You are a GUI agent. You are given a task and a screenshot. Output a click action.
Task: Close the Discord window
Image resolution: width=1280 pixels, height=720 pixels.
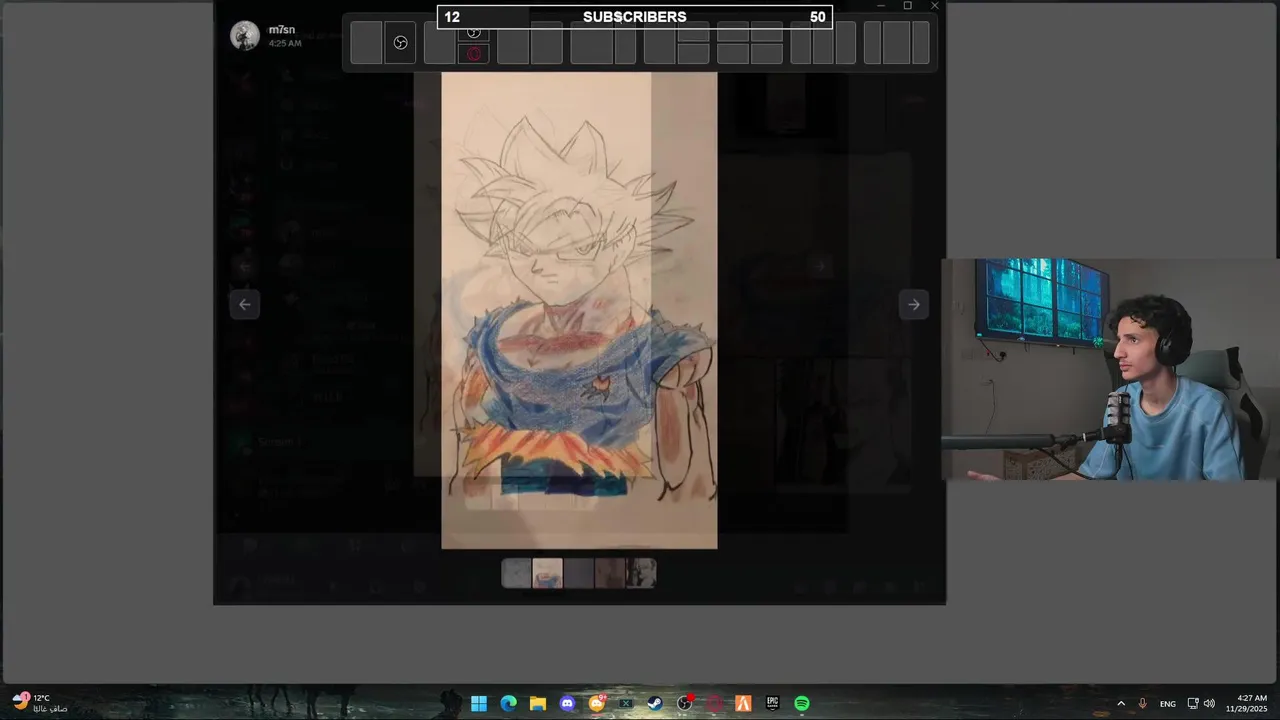[x=934, y=6]
